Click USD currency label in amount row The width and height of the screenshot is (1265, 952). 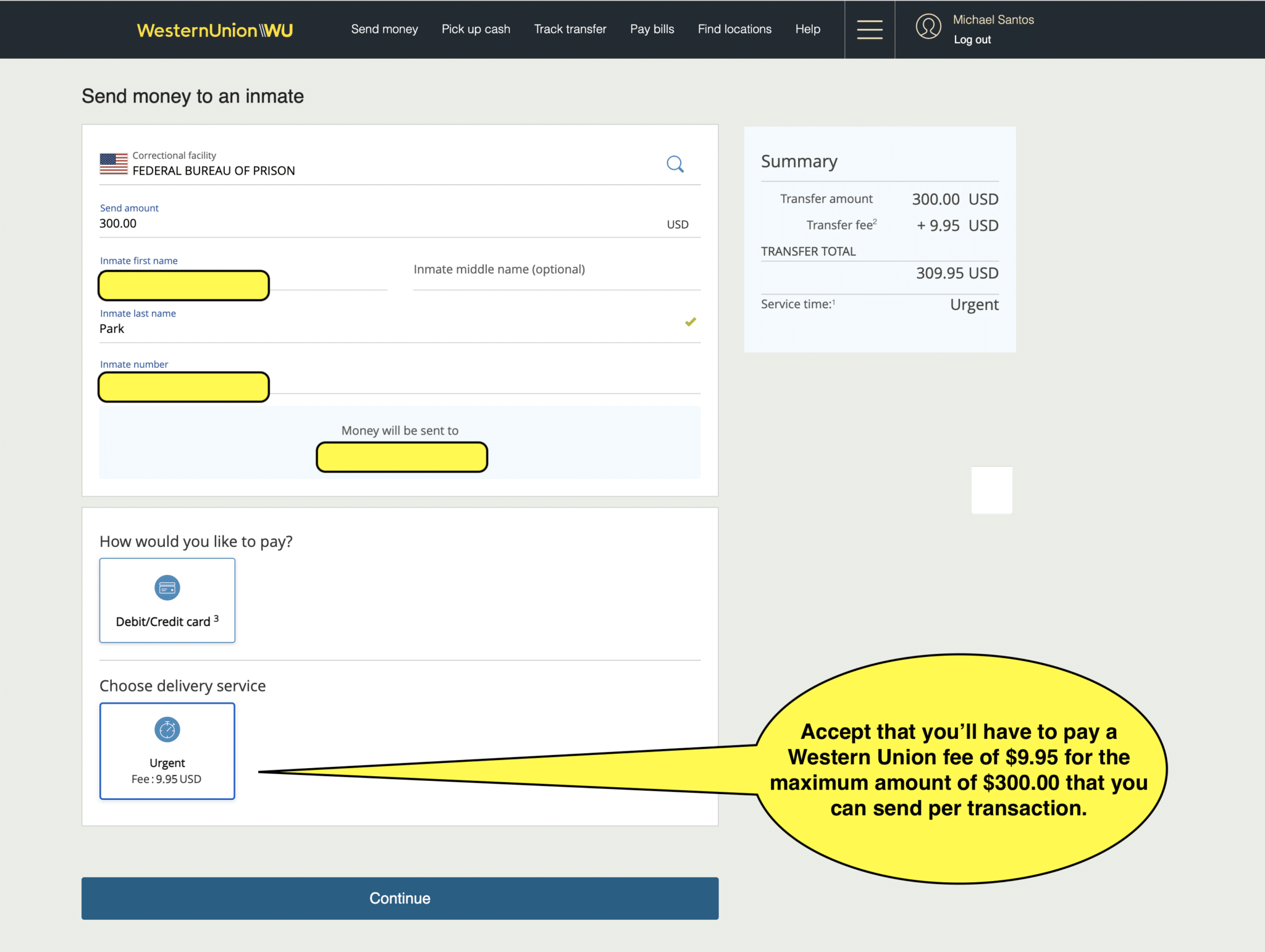tap(678, 225)
